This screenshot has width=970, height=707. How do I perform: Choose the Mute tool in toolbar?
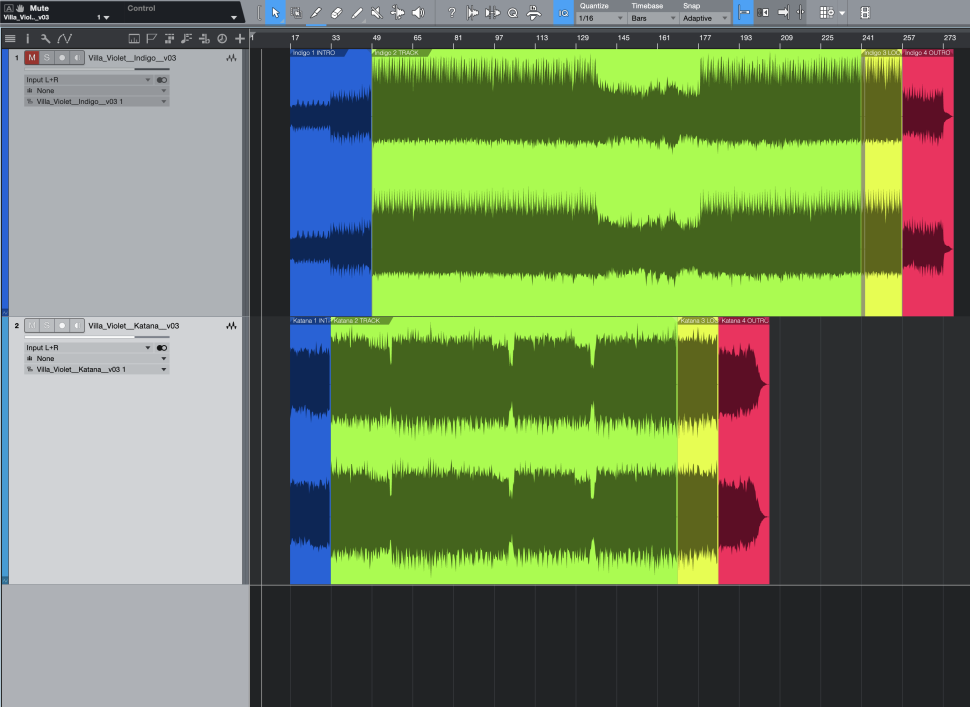pyautogui.click(x=377, y=13)
